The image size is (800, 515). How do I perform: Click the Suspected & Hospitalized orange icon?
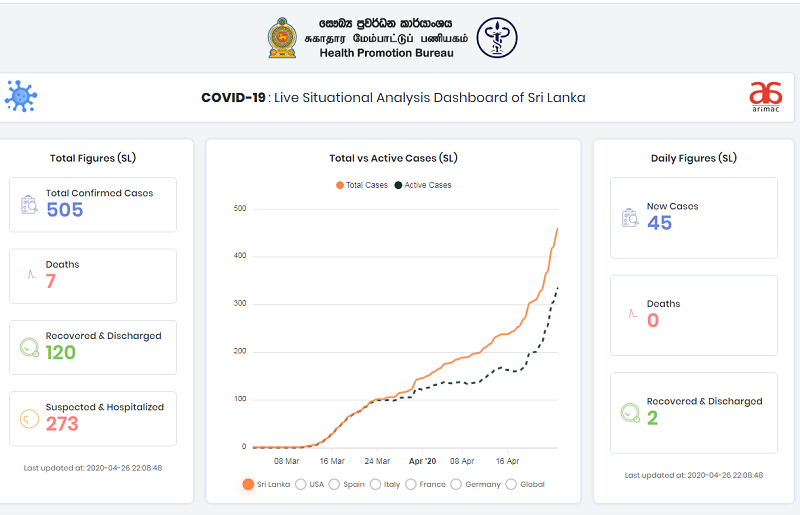coord(30,418)
